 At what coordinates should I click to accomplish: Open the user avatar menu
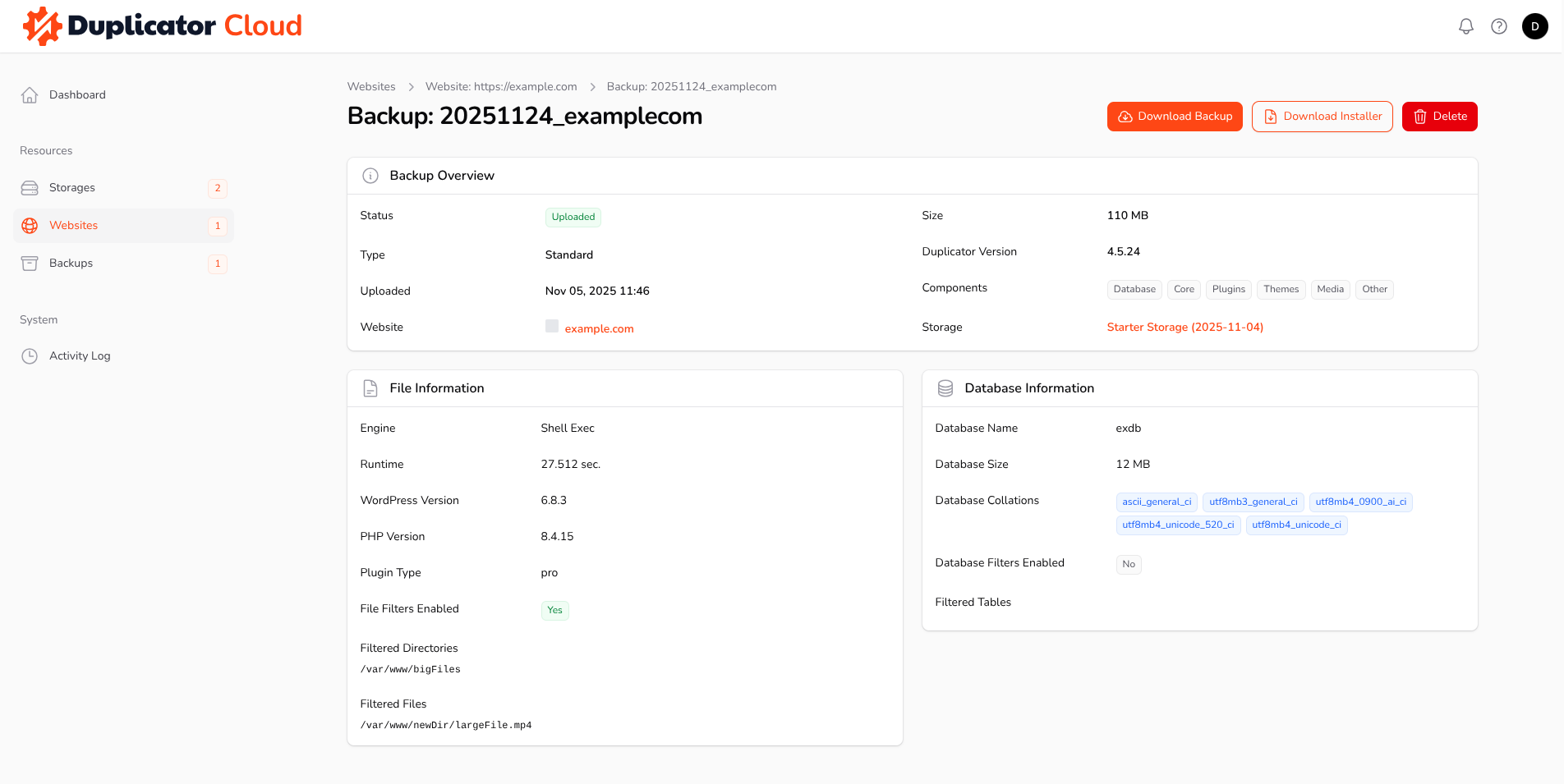point(1534,26)
